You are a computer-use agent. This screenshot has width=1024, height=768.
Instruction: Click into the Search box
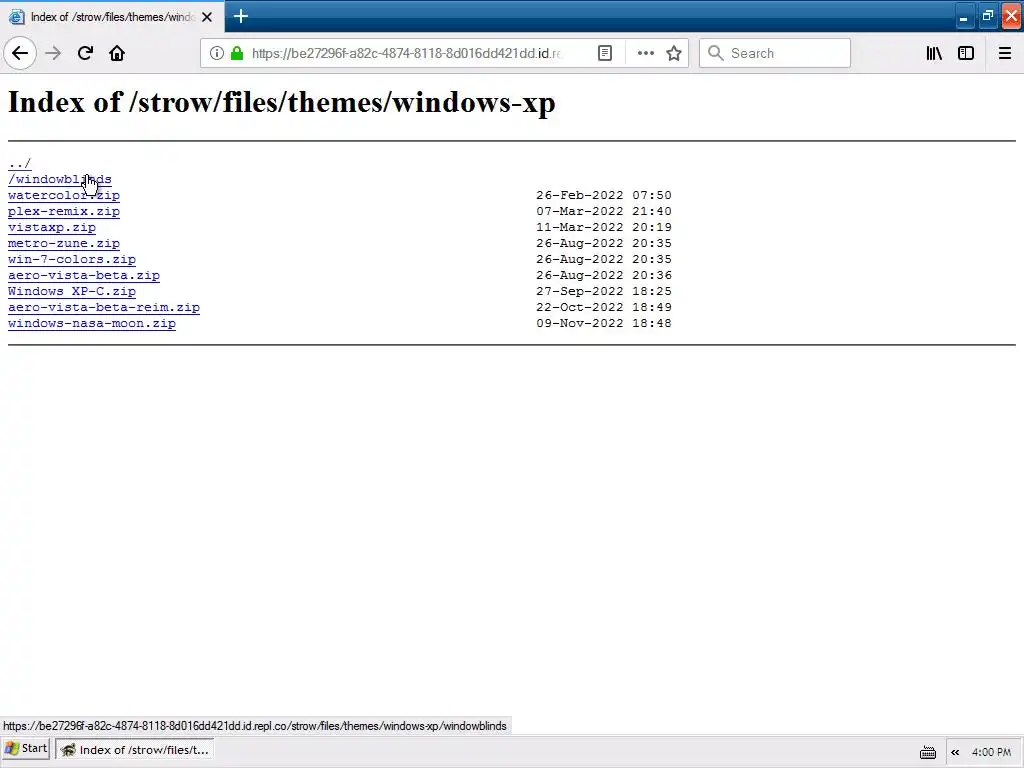coord(775,54)
